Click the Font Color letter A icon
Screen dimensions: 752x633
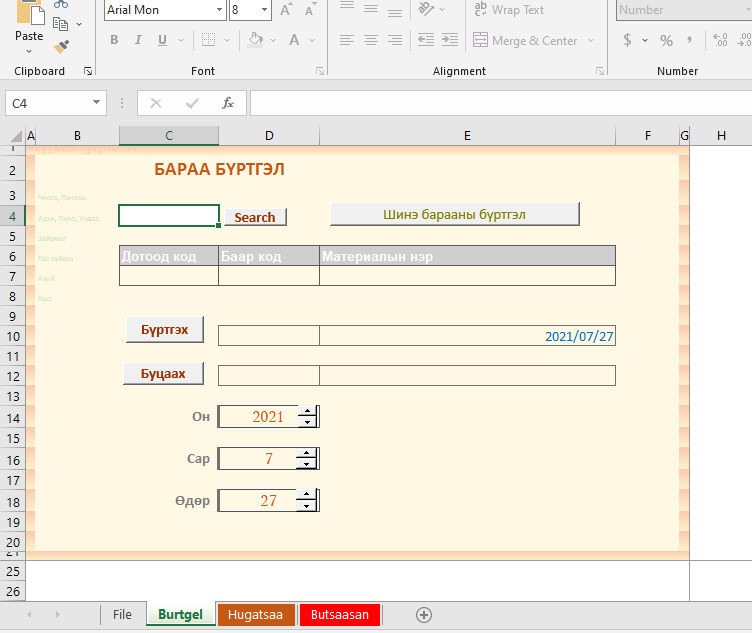pos(294,40)
